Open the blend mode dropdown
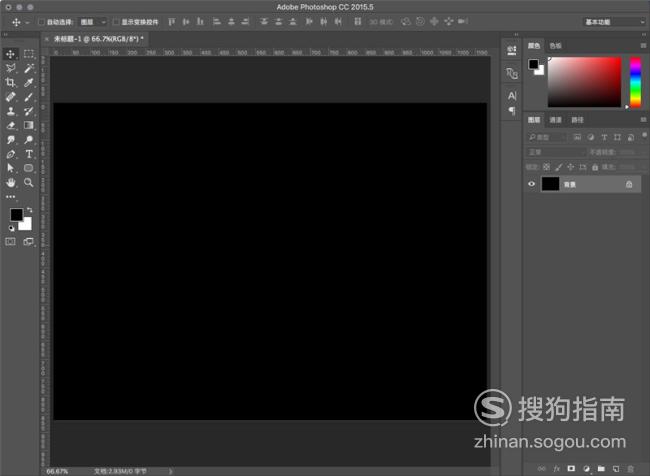The image size is (650, 476). [x=556, y=152]
